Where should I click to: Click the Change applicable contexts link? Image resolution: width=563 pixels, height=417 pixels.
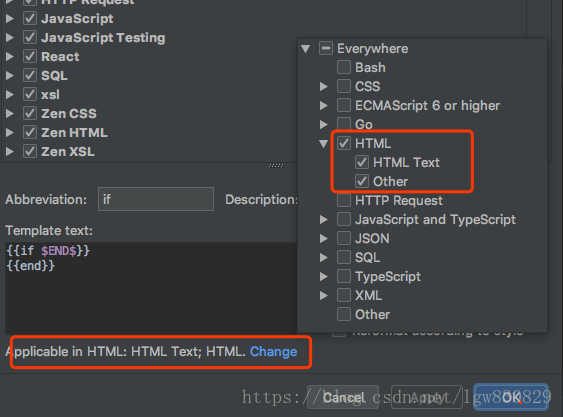pos(273,351)
